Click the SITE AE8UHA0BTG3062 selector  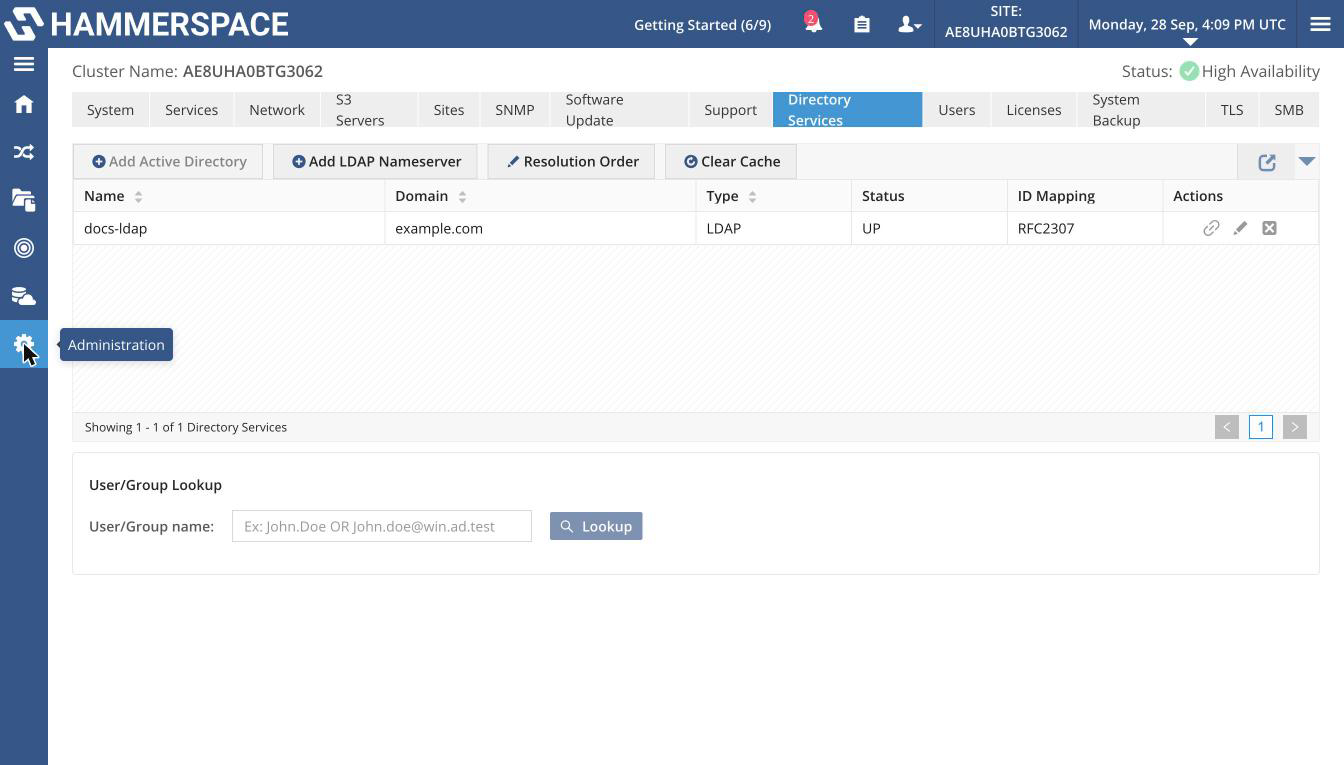(1006, 22)
